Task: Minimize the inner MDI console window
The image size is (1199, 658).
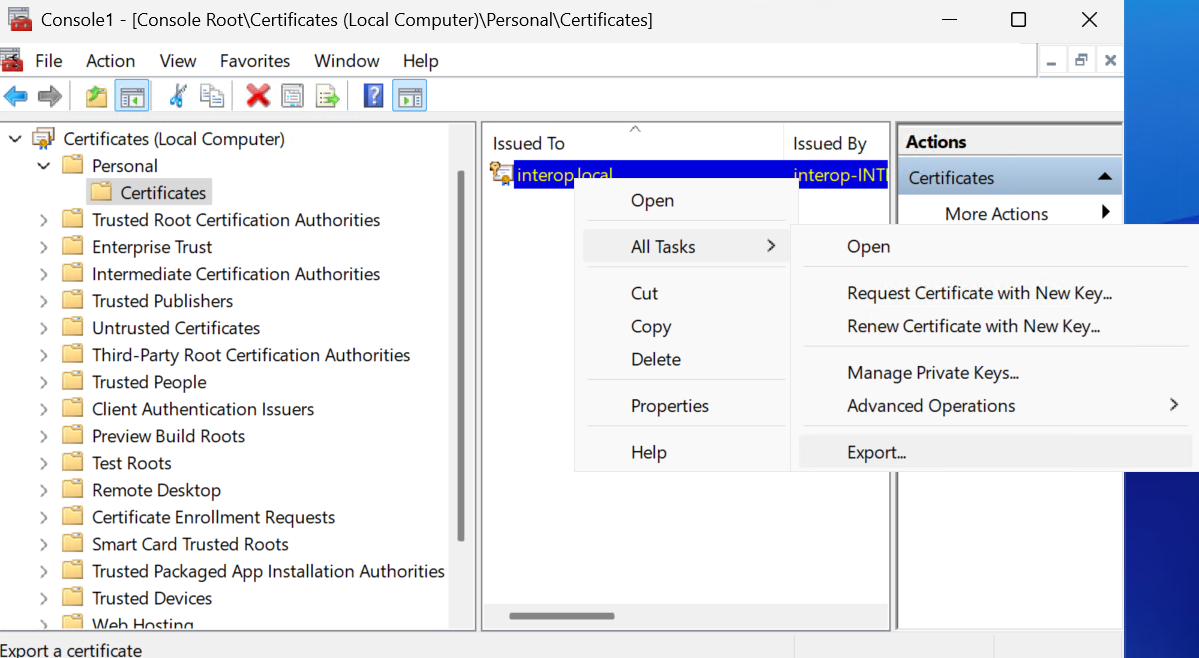Action: (x=1051, y=60)
